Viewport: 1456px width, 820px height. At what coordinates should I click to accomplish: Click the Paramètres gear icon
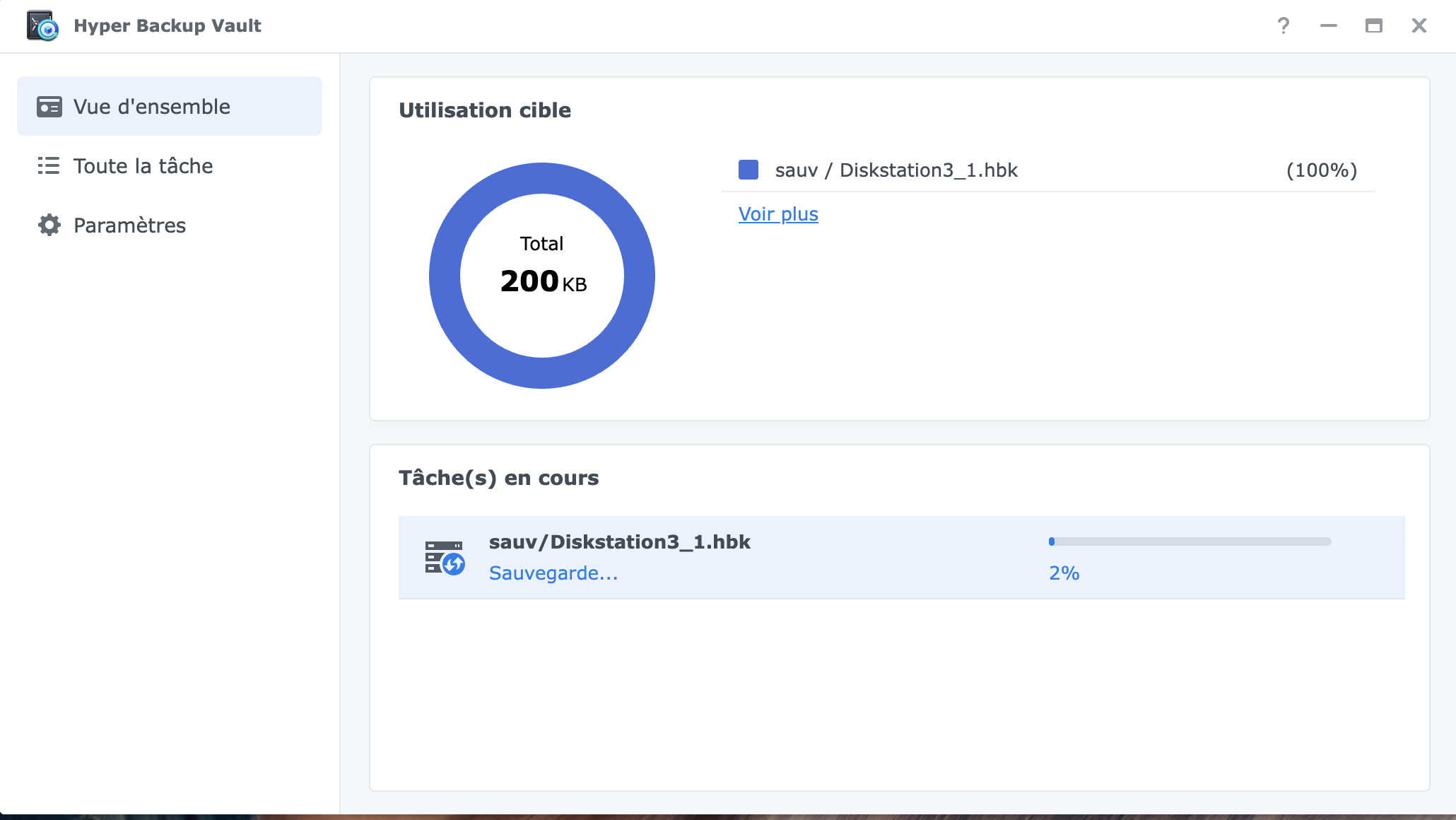[x=49, y=225]
